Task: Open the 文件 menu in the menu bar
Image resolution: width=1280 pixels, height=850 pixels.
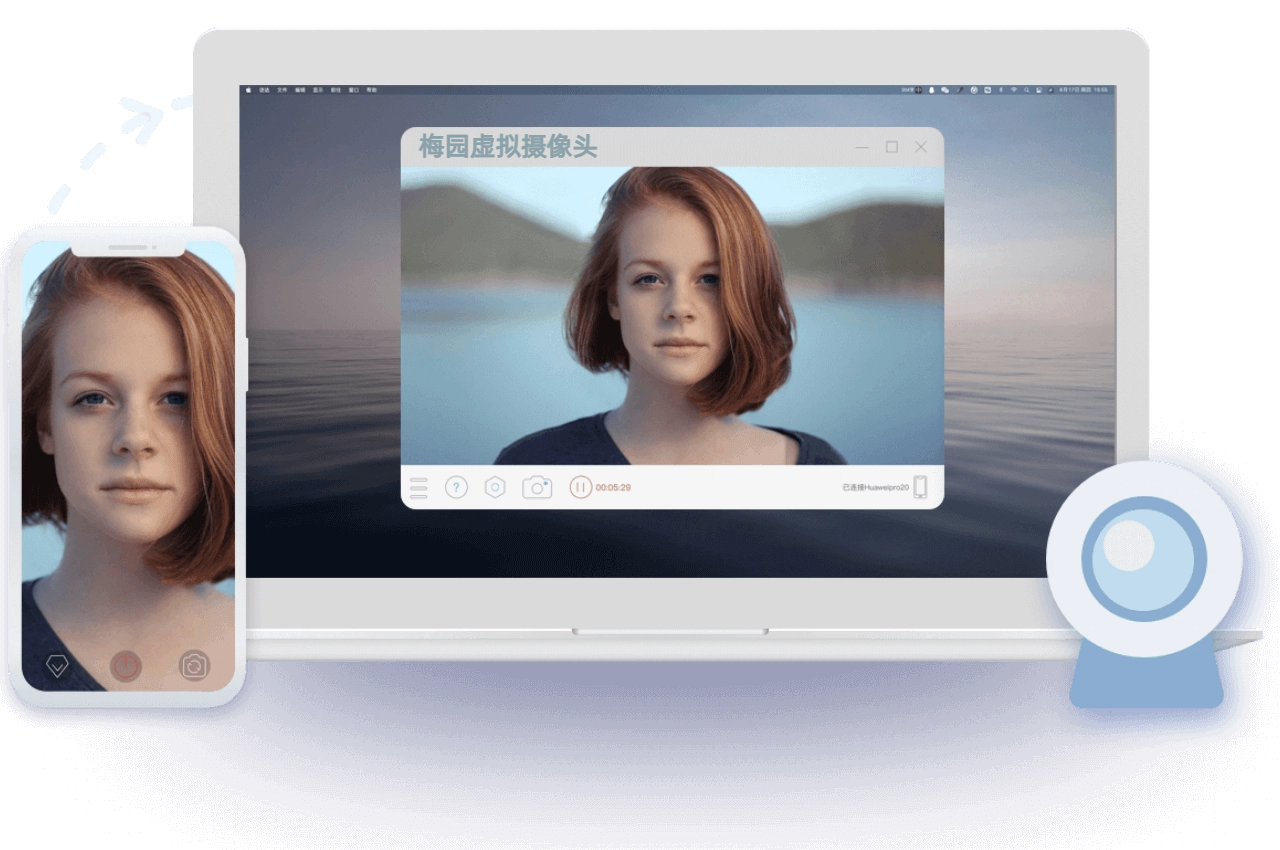Action: [x=282, y=90]
